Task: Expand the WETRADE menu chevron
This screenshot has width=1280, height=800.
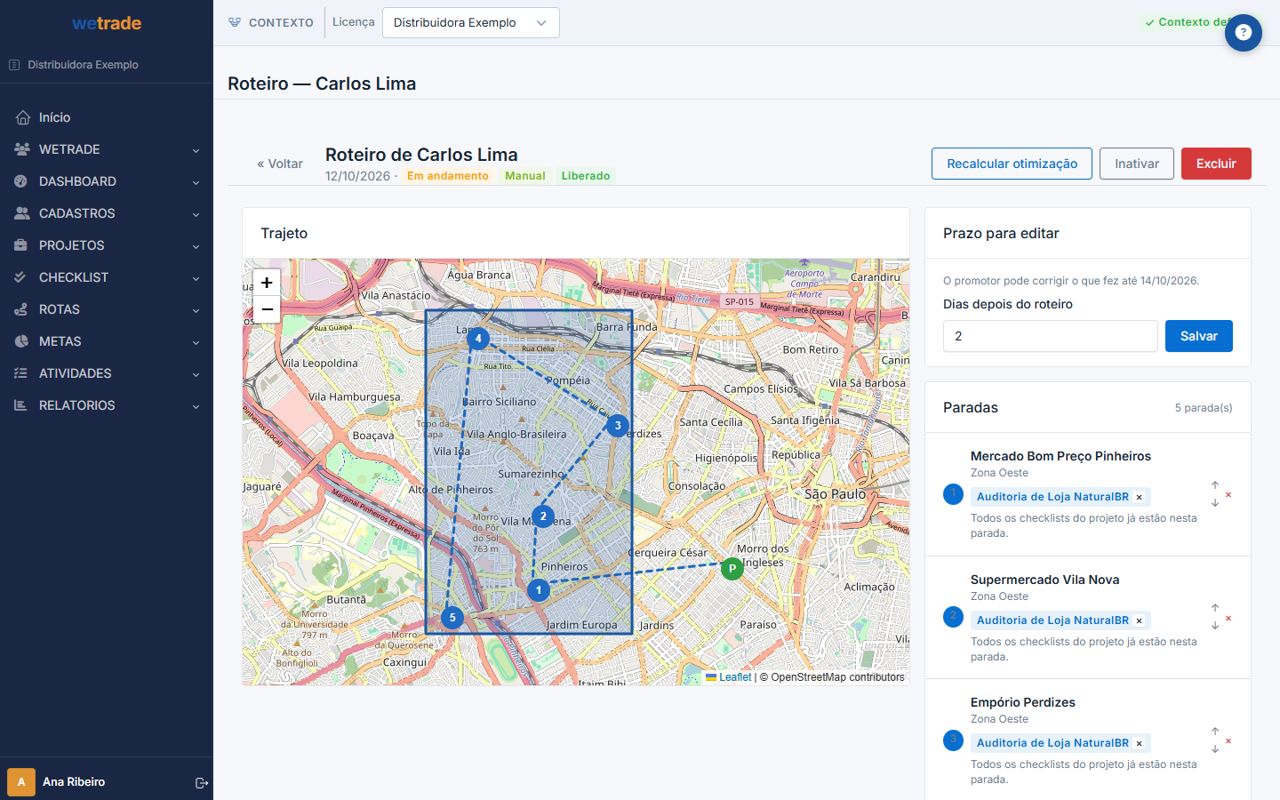Action: click(196, 151)
